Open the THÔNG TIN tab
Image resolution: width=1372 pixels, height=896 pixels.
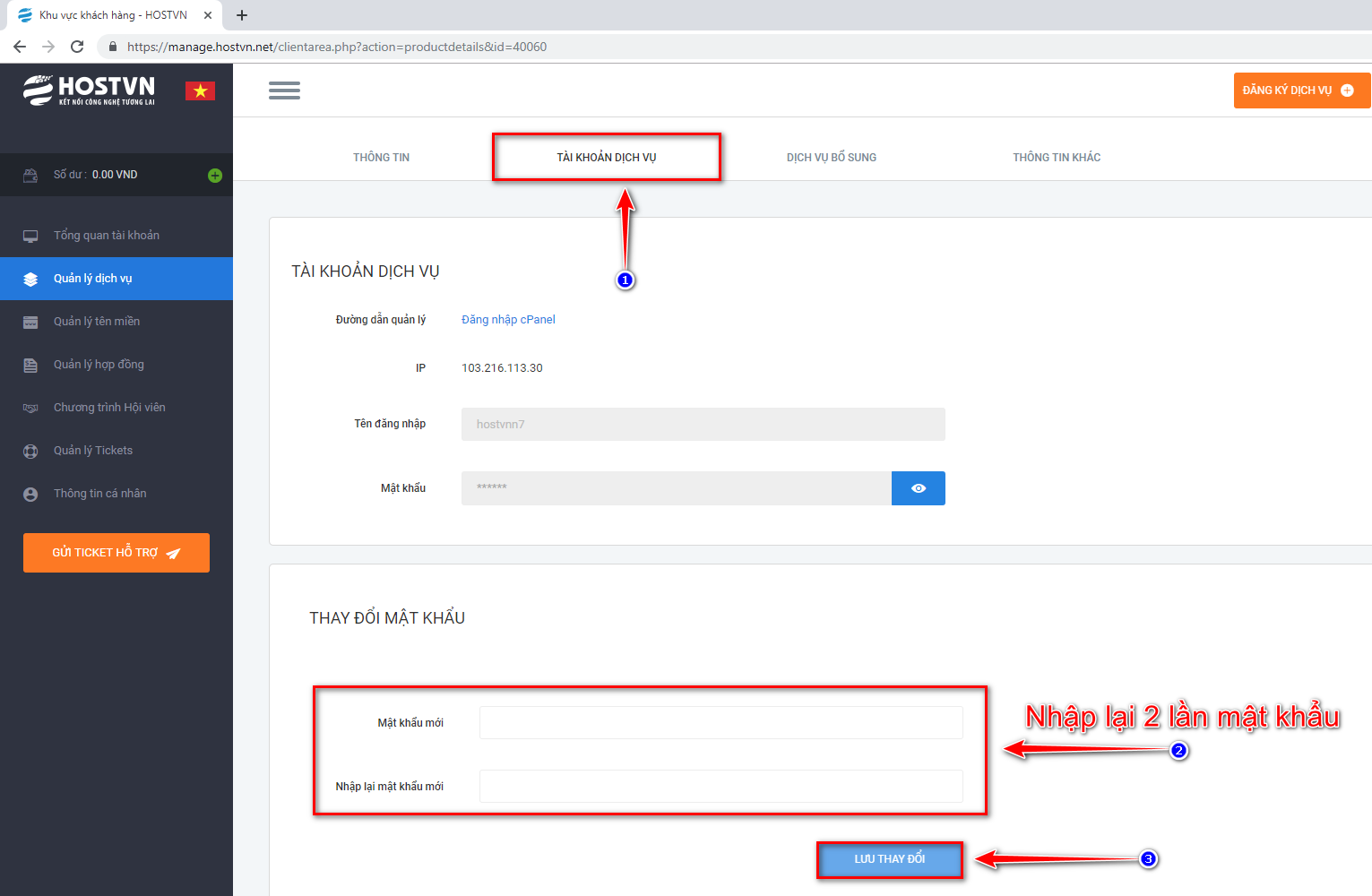tap(381, 158)
